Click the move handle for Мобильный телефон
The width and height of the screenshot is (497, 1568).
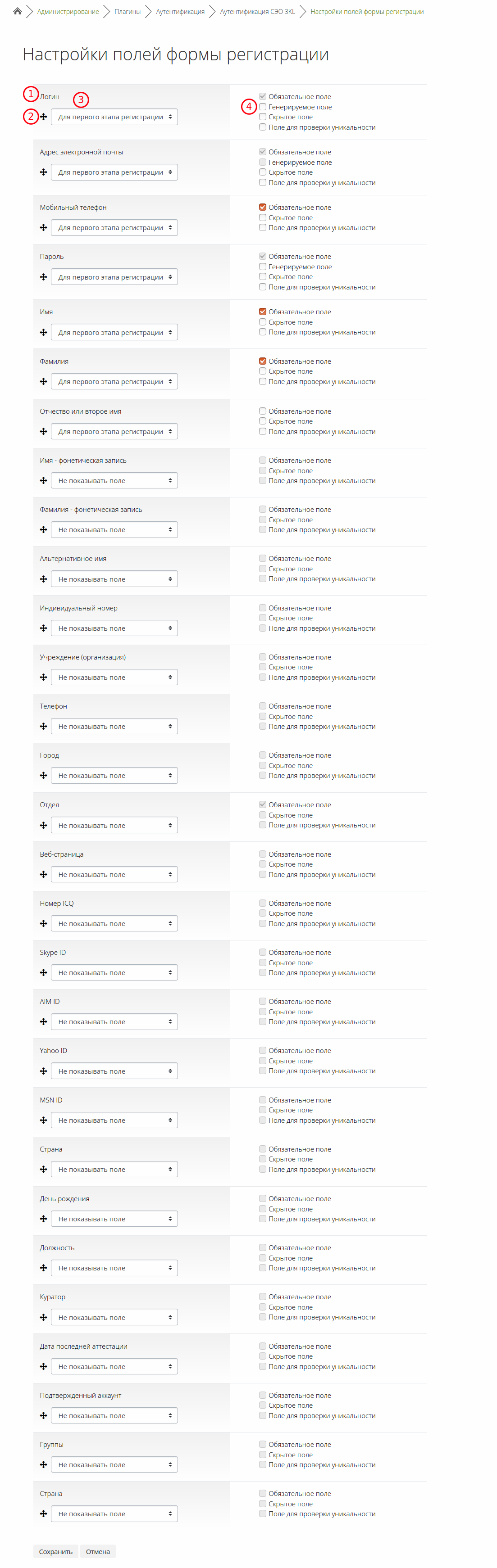coord(44,228)
